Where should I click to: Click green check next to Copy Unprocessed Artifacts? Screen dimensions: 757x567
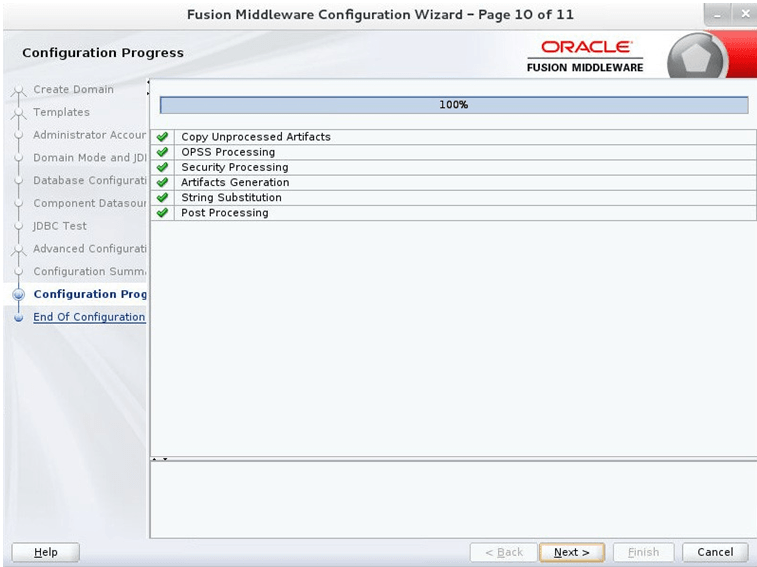pos(163,137)
